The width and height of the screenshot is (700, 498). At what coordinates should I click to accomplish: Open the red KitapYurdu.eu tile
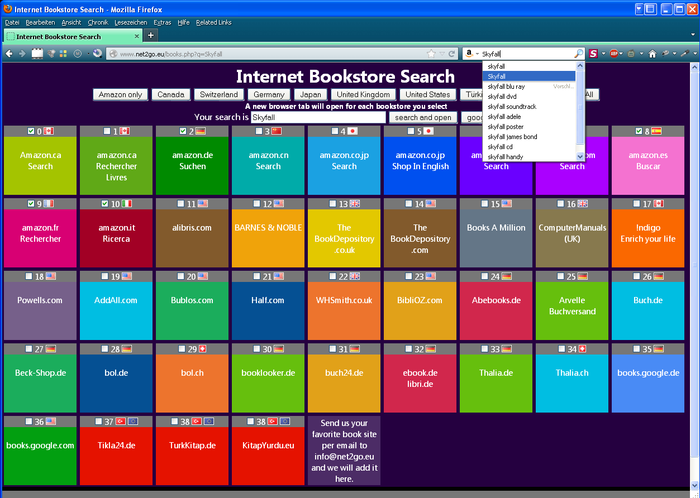coord(268,456)
